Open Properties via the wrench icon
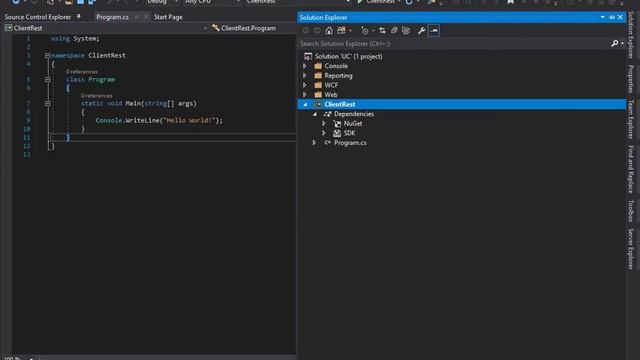This screenshot has height=360, width=640. 421,31
